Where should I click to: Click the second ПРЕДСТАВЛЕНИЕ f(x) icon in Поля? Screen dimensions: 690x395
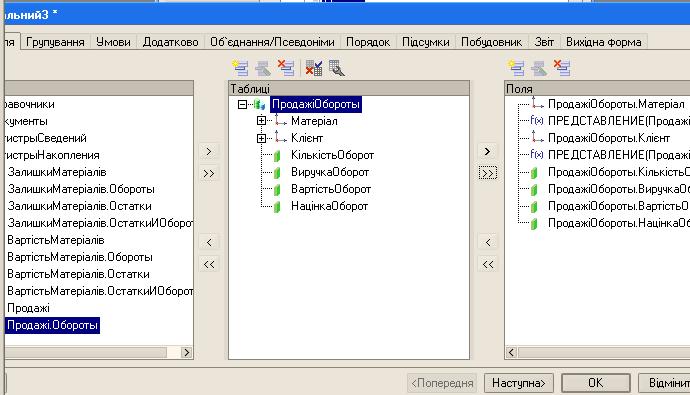coord(537,154)
